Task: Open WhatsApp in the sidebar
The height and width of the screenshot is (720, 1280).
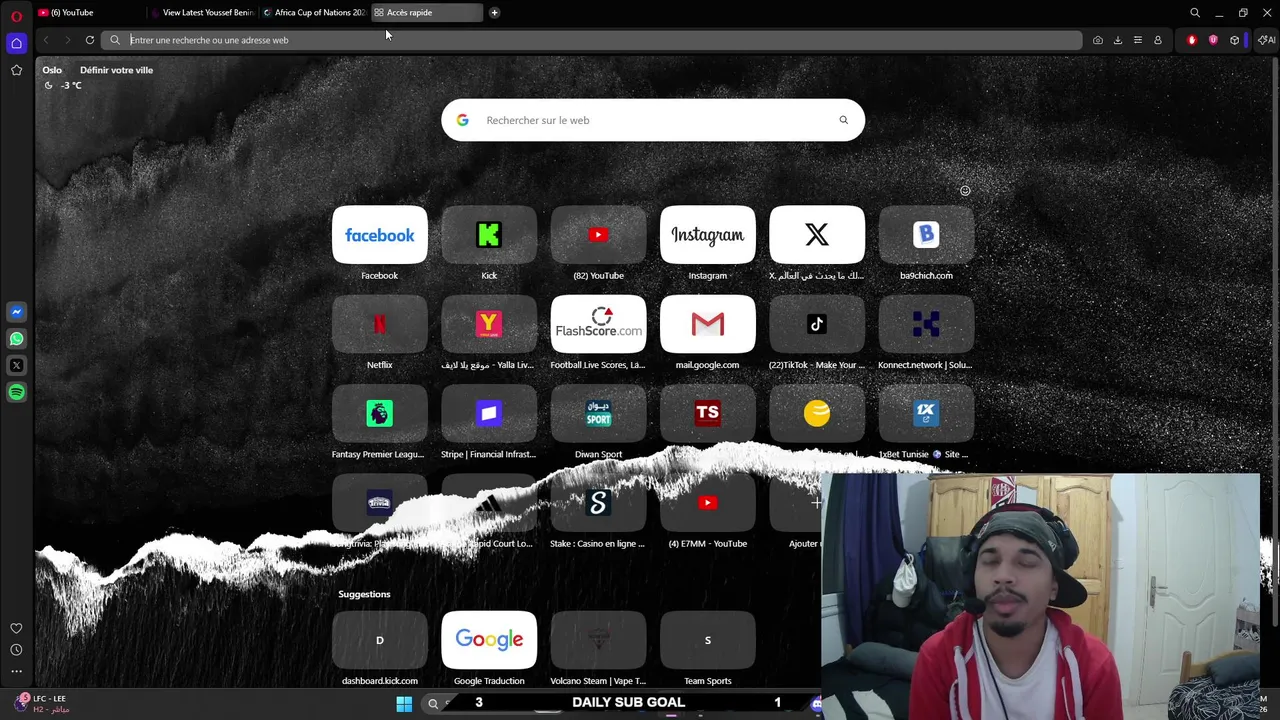Action: pos(16,339)
